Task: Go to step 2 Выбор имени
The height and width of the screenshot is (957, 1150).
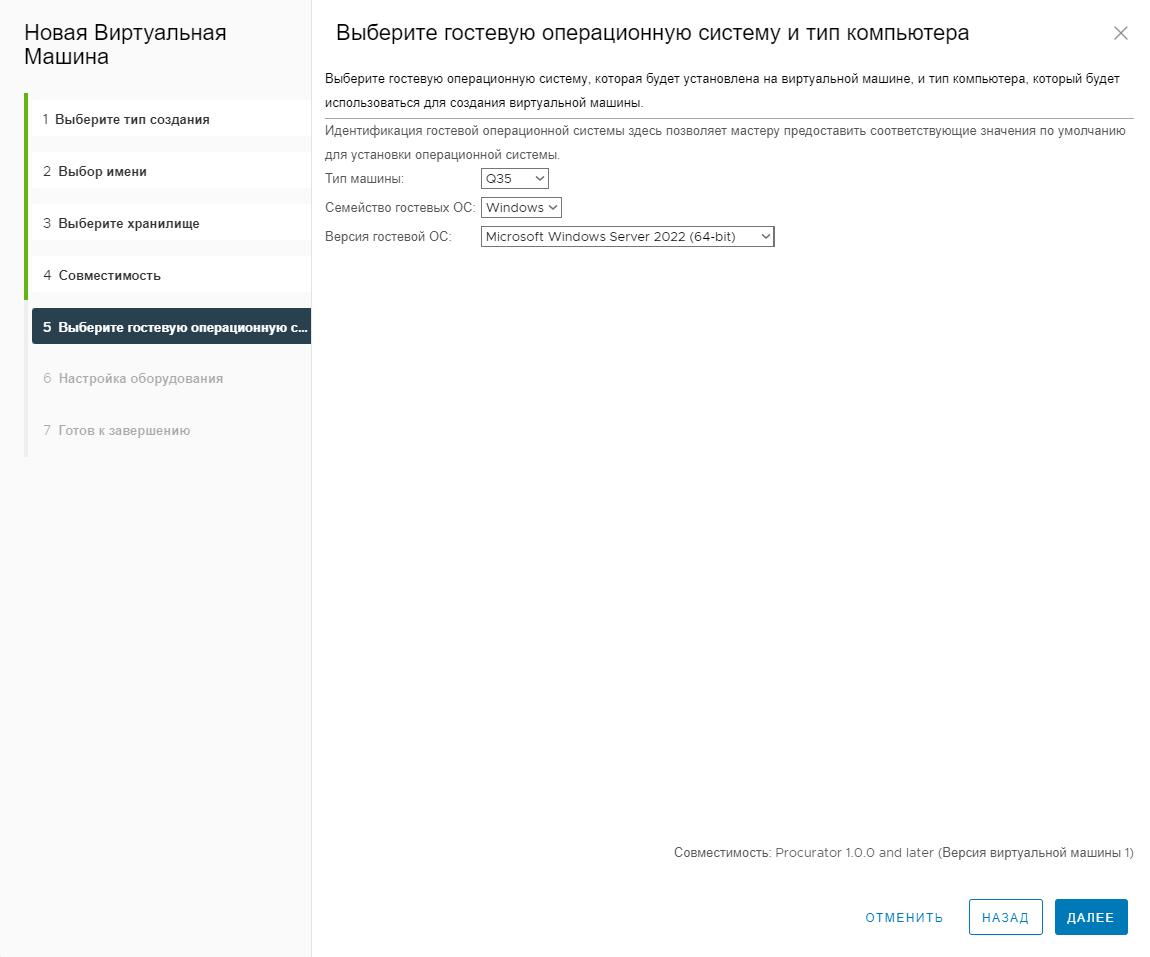Action: point(171,171)
